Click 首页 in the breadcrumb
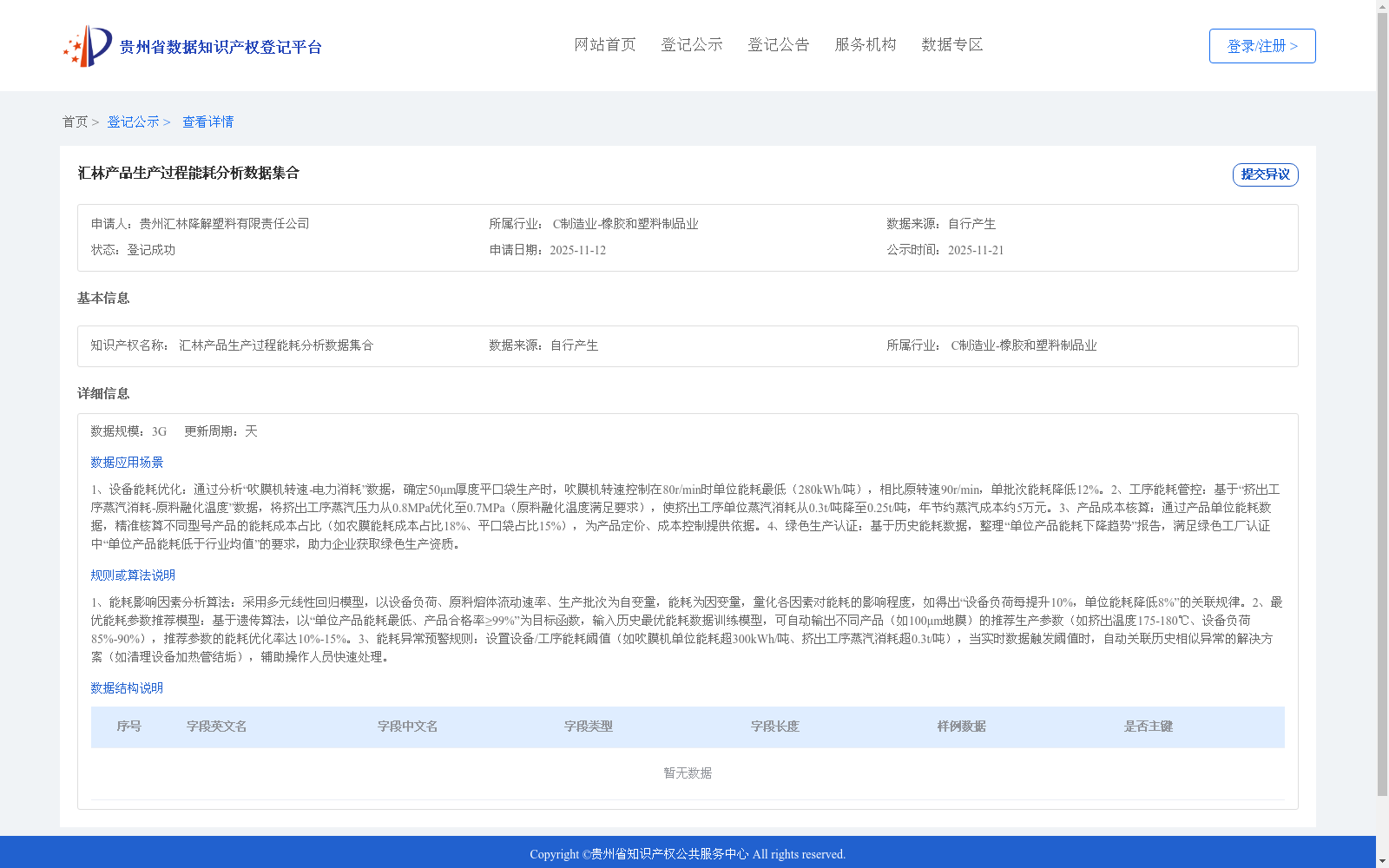Image resolution: width=1389 pixels, height=868 pixels. (75, 122)
